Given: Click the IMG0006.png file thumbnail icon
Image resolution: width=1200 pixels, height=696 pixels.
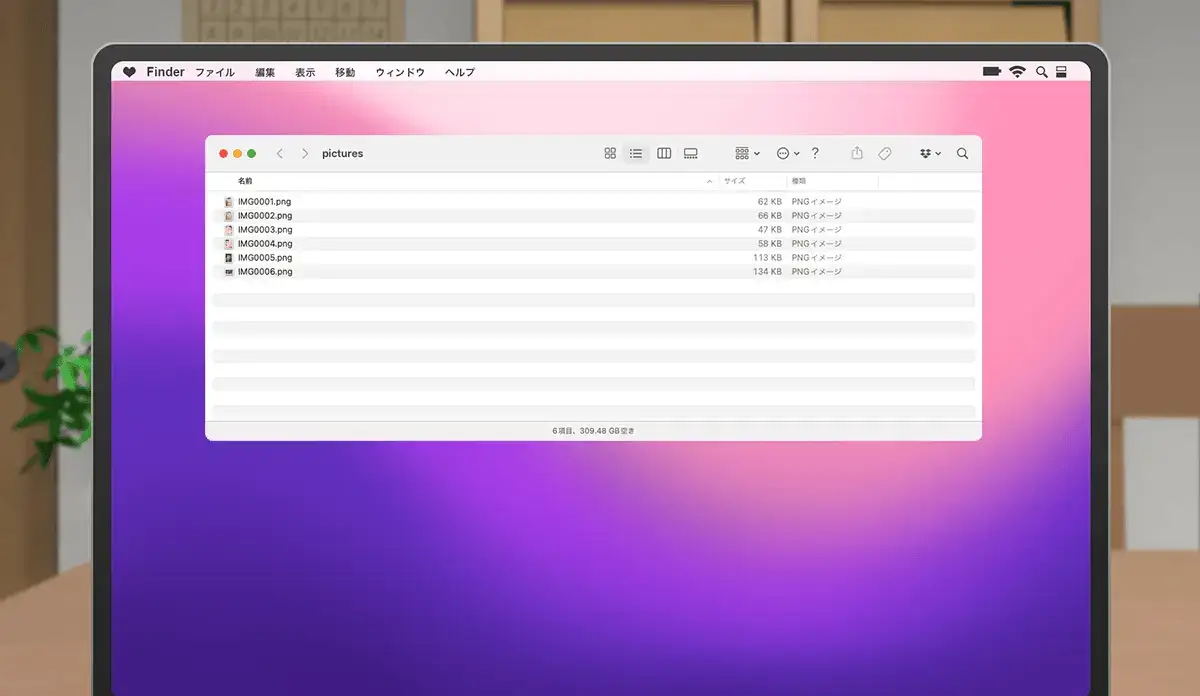Looking at the screenshot, I should coord(229,272).
